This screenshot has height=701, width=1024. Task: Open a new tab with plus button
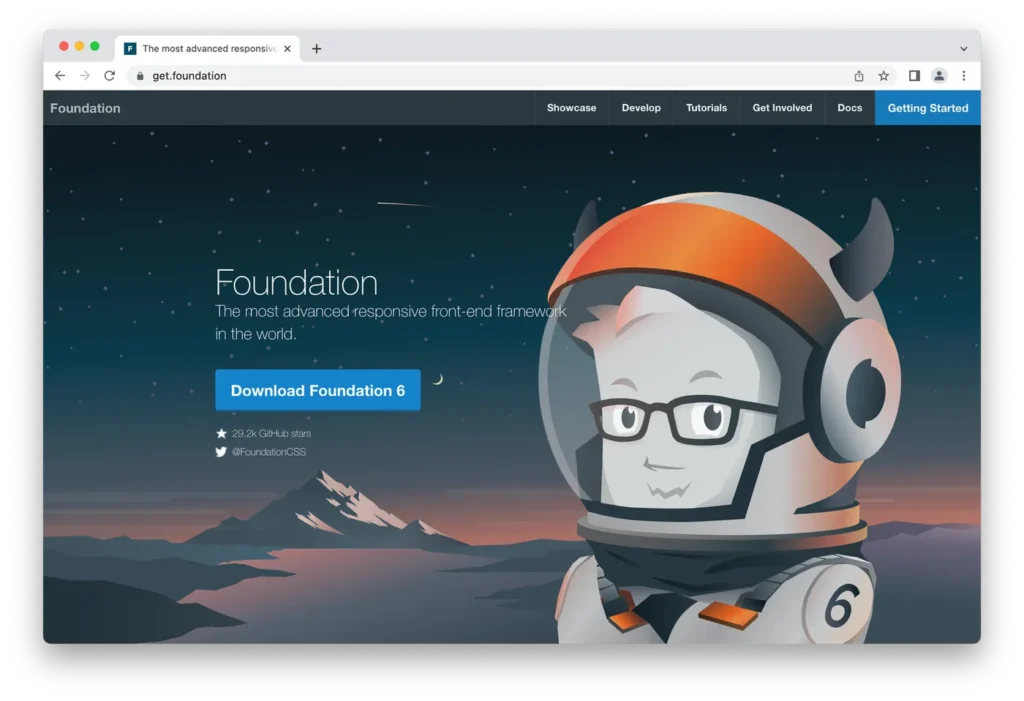click(317, 48)
